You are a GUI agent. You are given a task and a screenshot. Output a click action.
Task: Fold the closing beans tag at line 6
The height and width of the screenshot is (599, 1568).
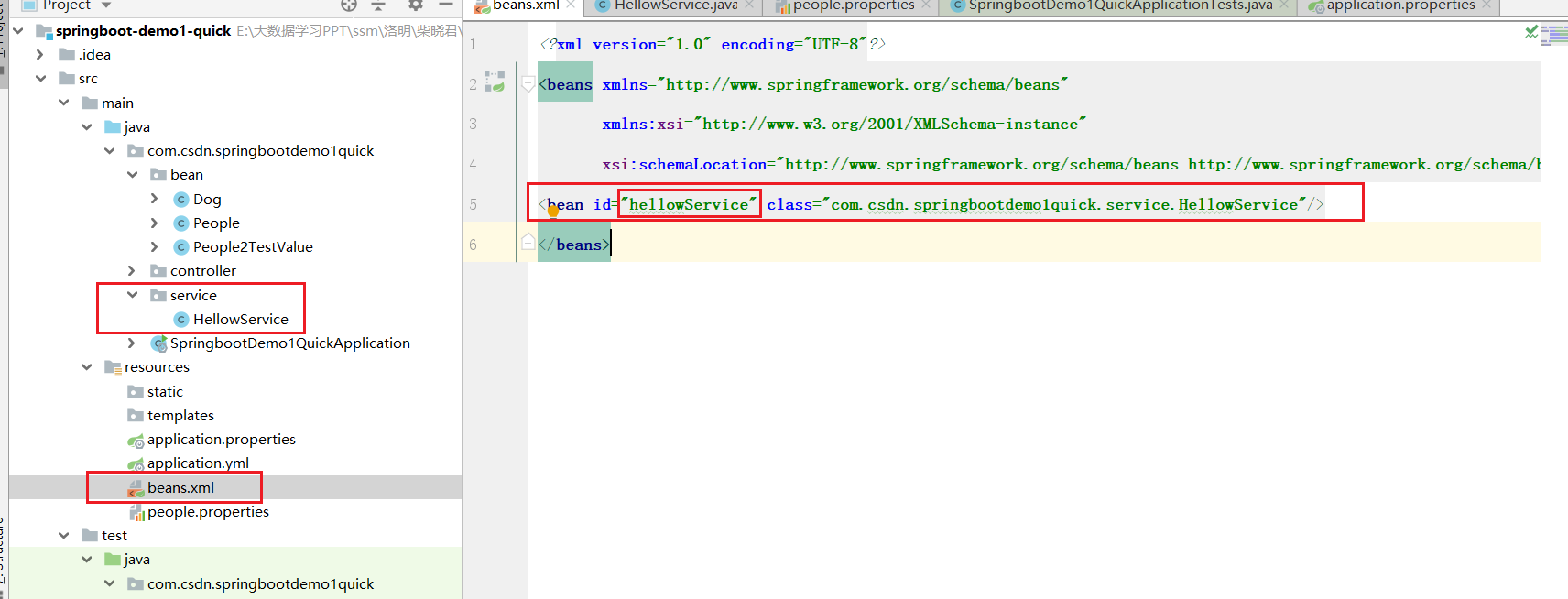pos(528,243)
